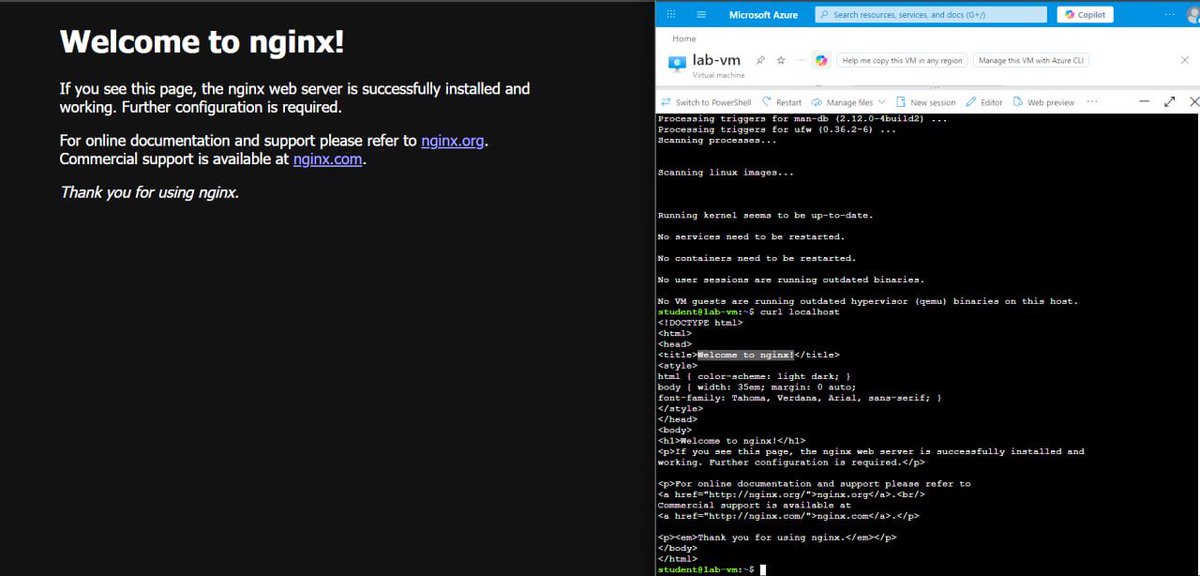Open Web preview in Cloud Shell
The width and height of the screenshot is (1200, 576).
(x=1043, y=102)
